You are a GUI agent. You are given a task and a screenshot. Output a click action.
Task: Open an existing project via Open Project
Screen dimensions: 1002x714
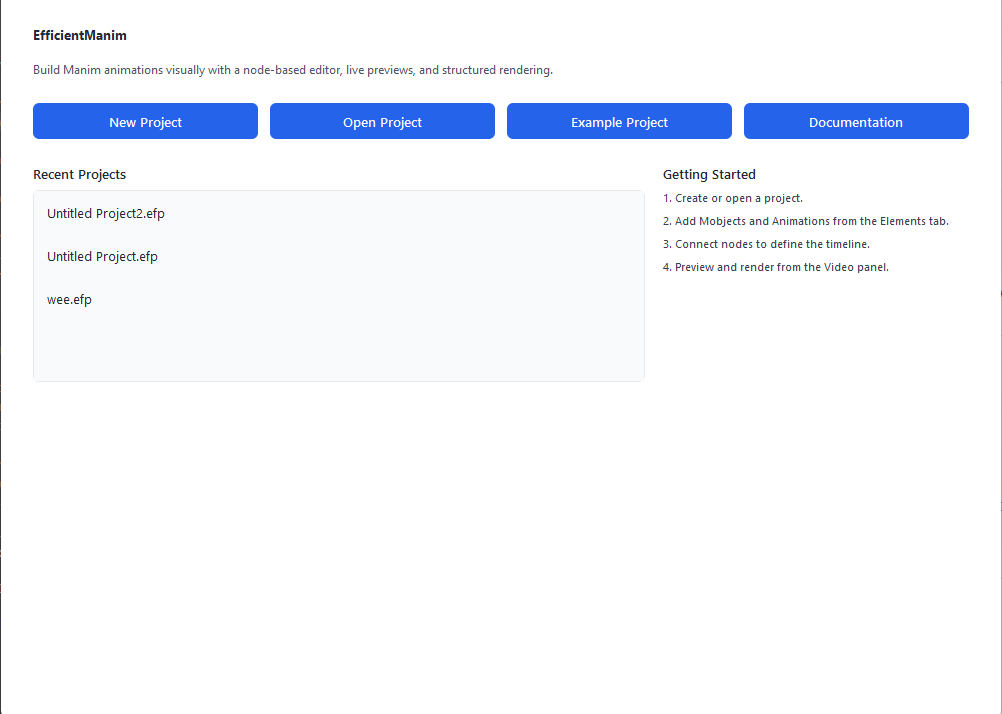(x=382, y=121)
